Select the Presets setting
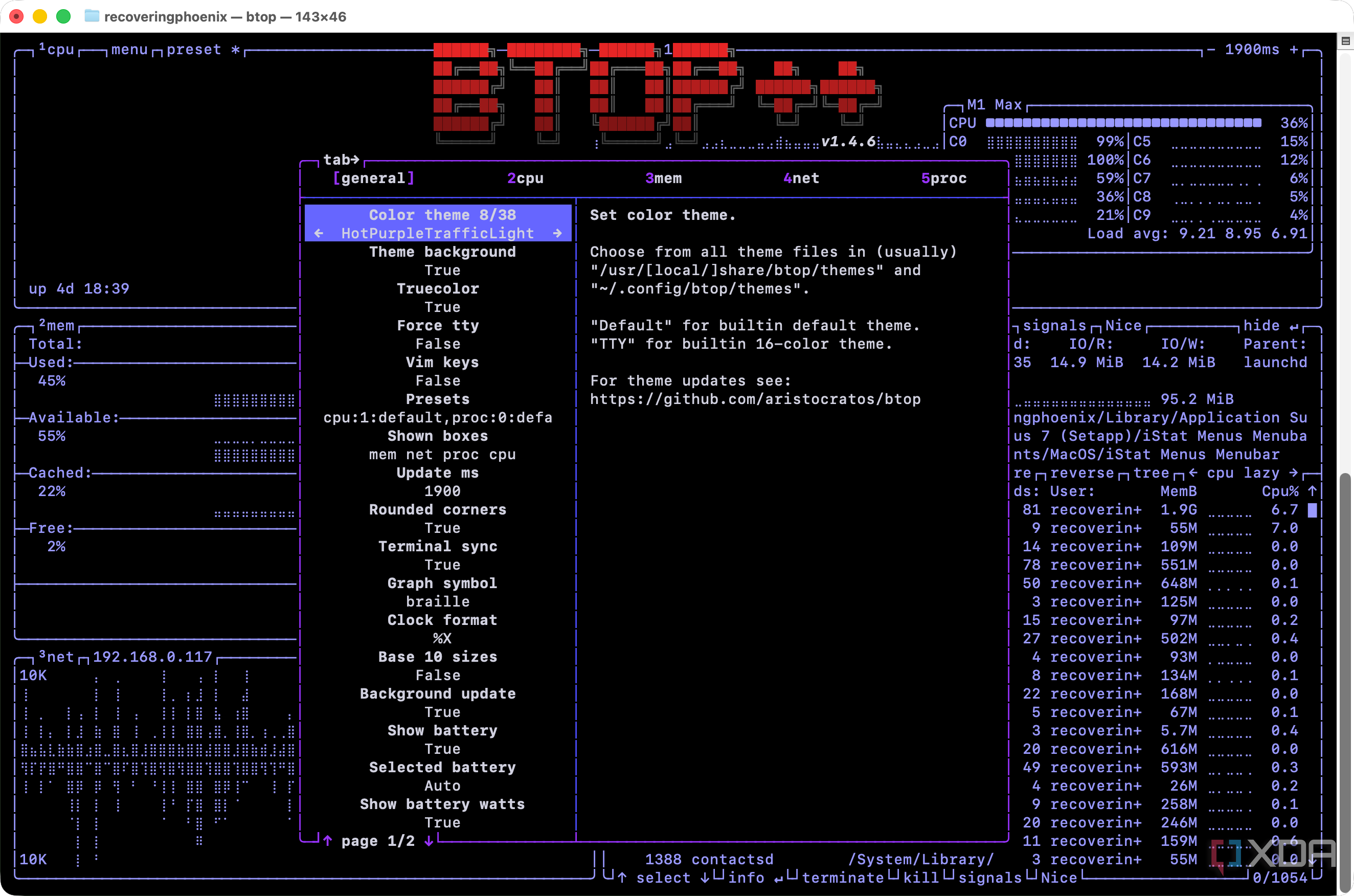Image resolution: width=1354 pixels, height=896 pixels. 438,408
